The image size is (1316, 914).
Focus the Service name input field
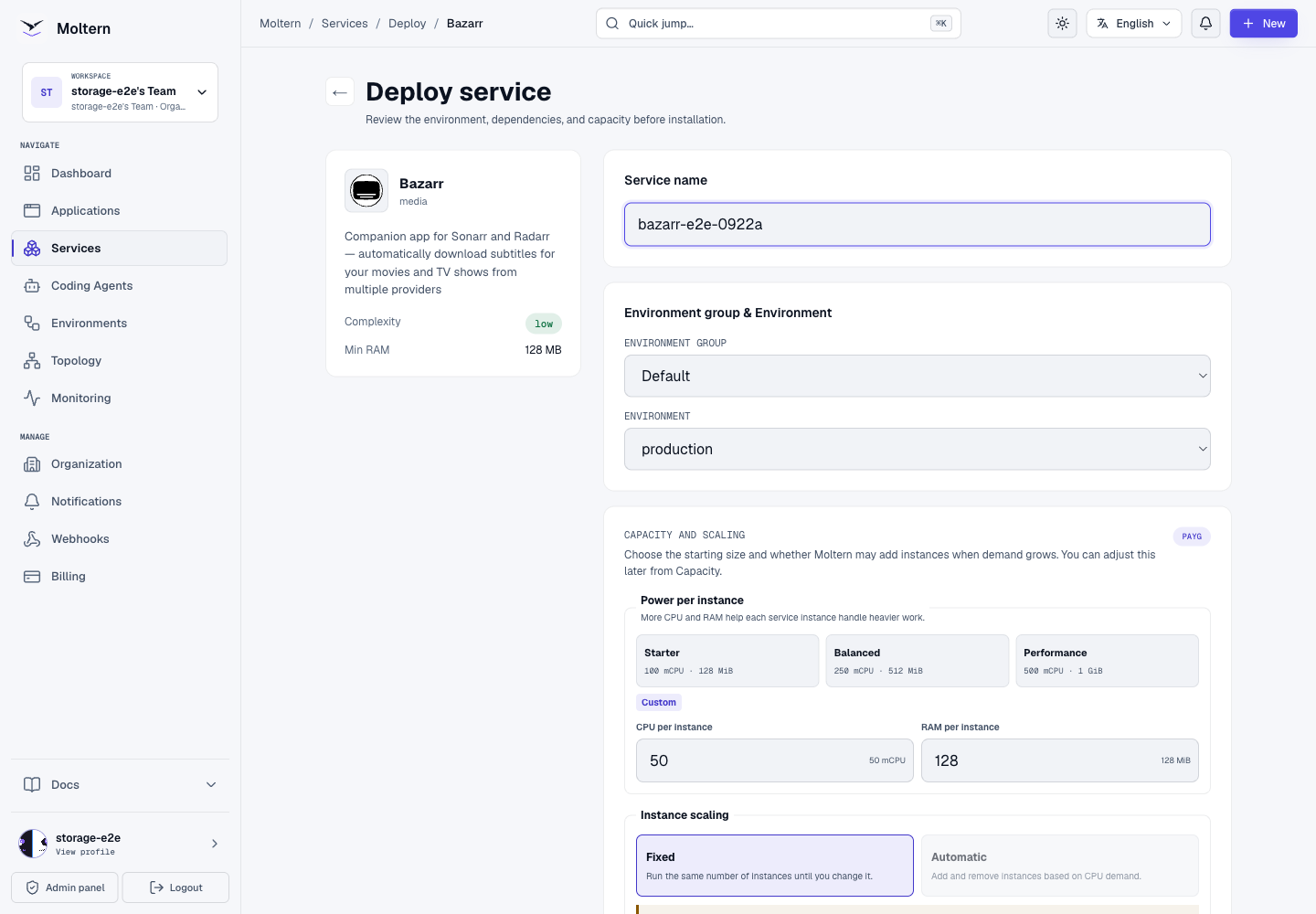(x=918, y=225)
